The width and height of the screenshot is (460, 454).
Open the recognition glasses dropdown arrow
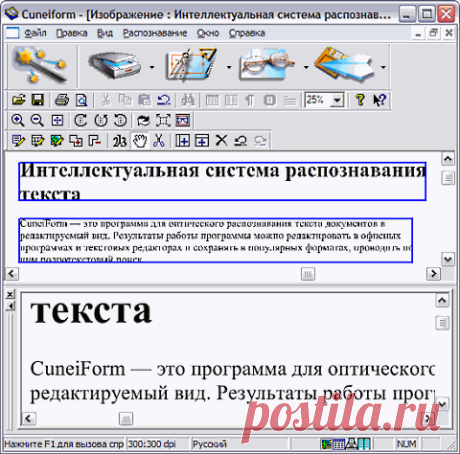(306, 67)
